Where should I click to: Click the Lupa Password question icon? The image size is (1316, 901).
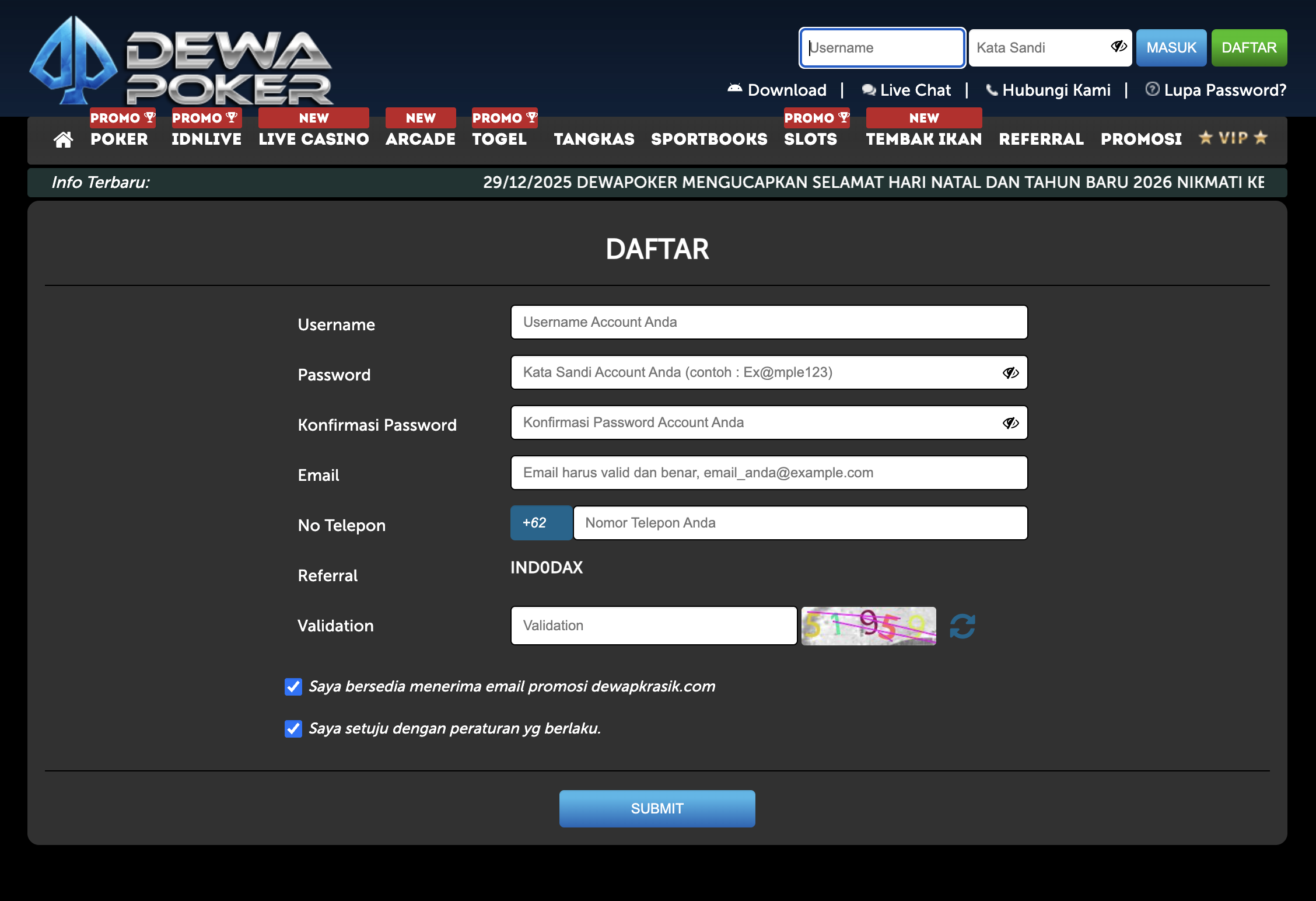(x=1152, y=89)
